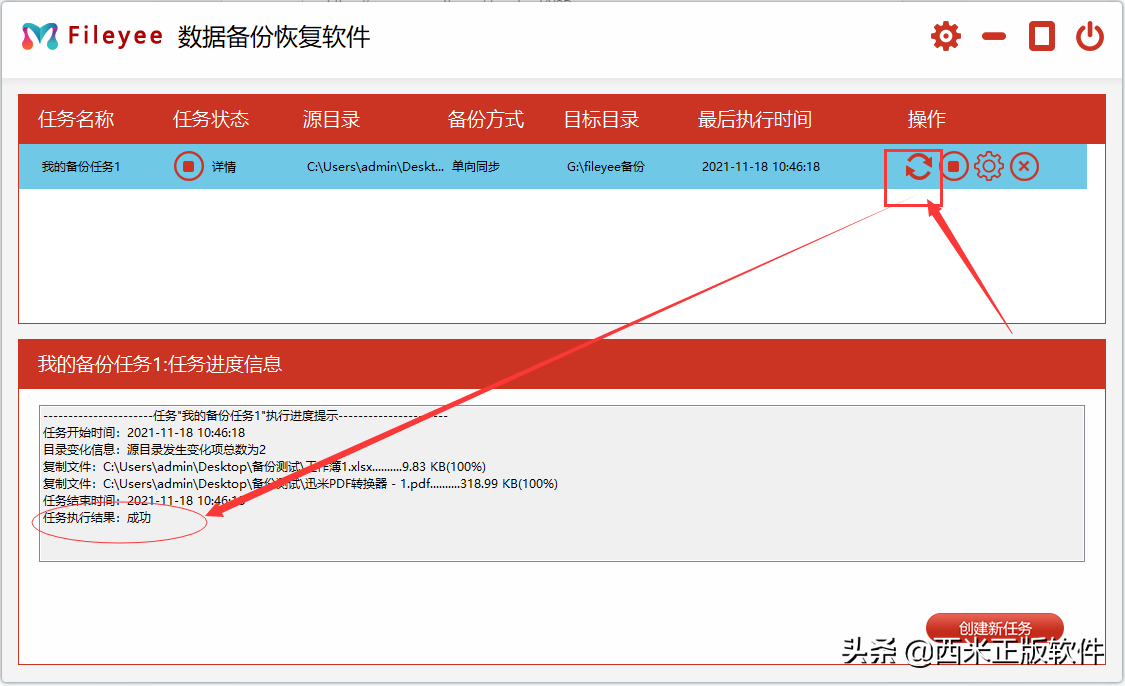
Task: Click the 操作 column header
Action: [x=926, y=119]
